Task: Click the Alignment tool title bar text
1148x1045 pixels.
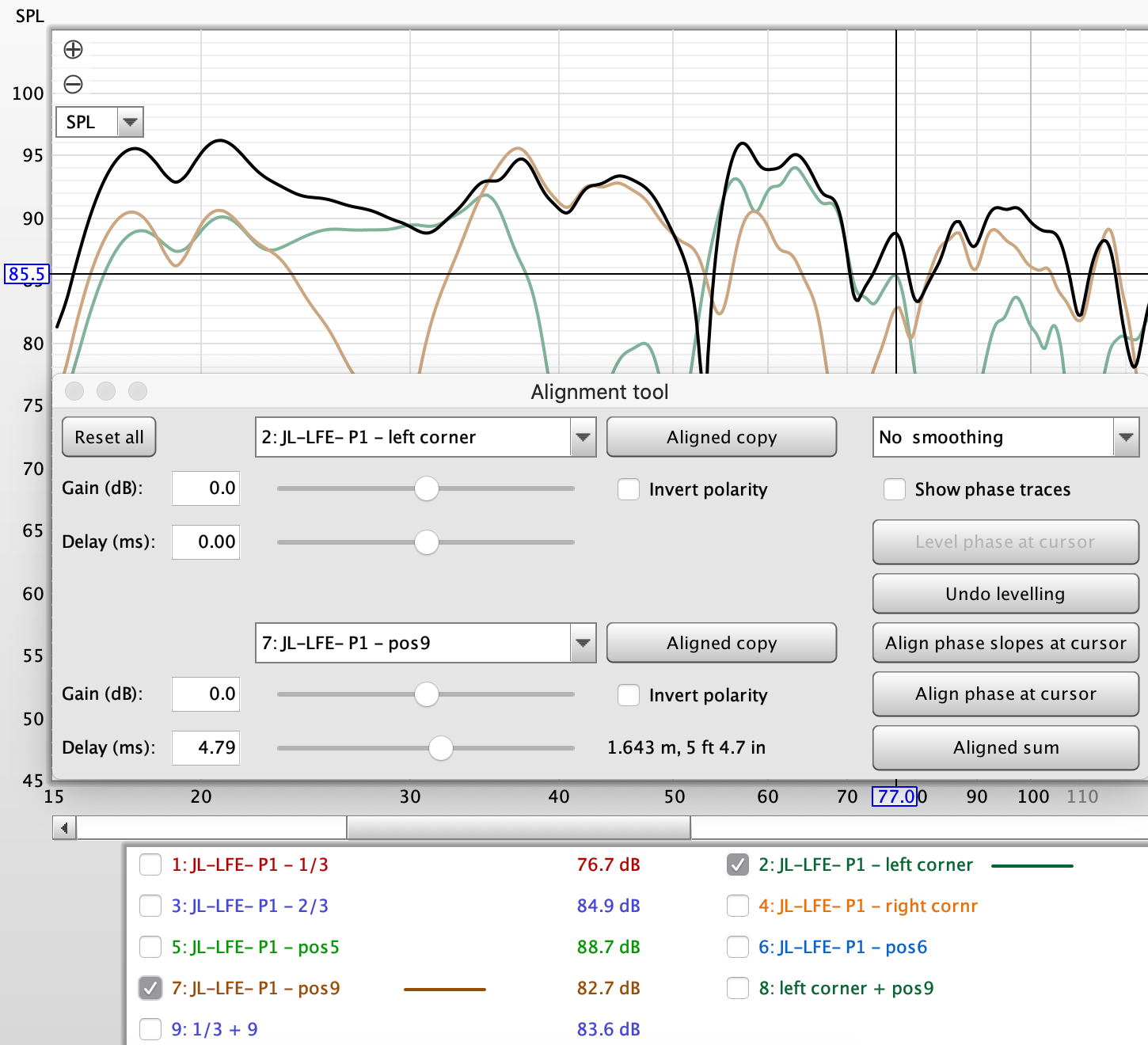Action: tap(599, 392)
